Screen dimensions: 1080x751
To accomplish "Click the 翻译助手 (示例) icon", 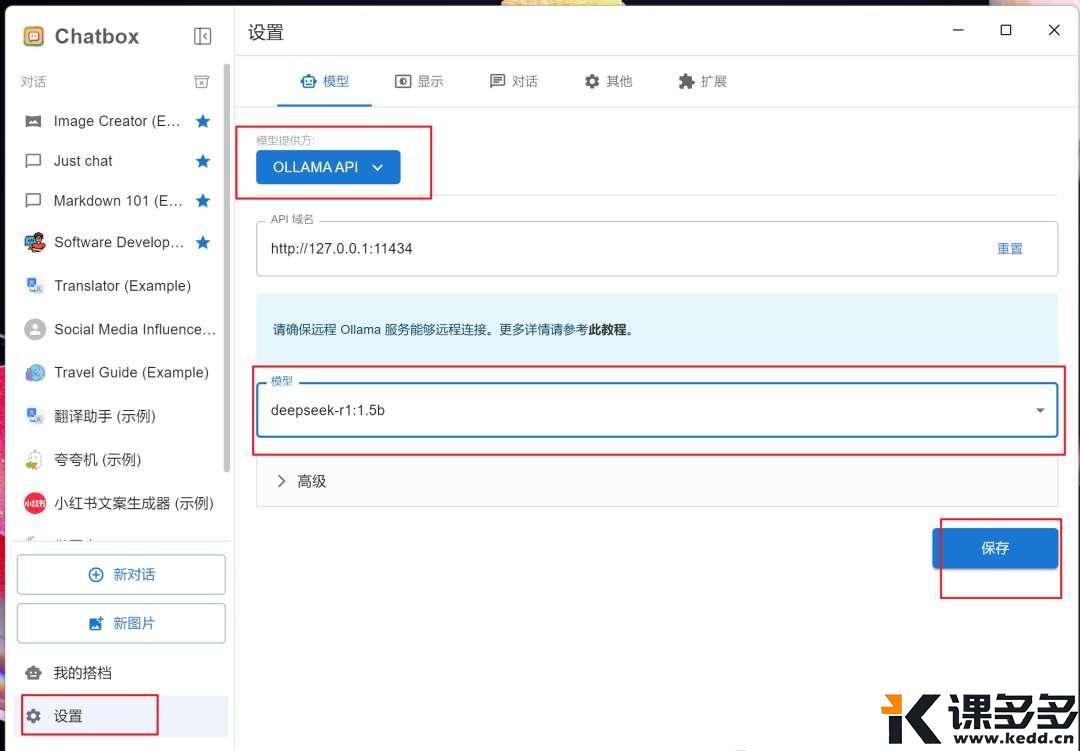I will click(34, 416).
